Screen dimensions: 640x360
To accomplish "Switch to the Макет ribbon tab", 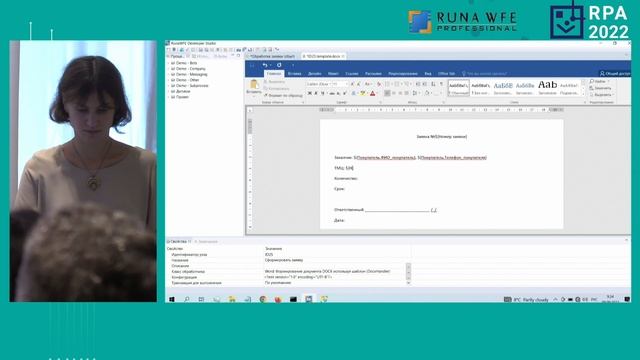I will [x=333, y=74].
